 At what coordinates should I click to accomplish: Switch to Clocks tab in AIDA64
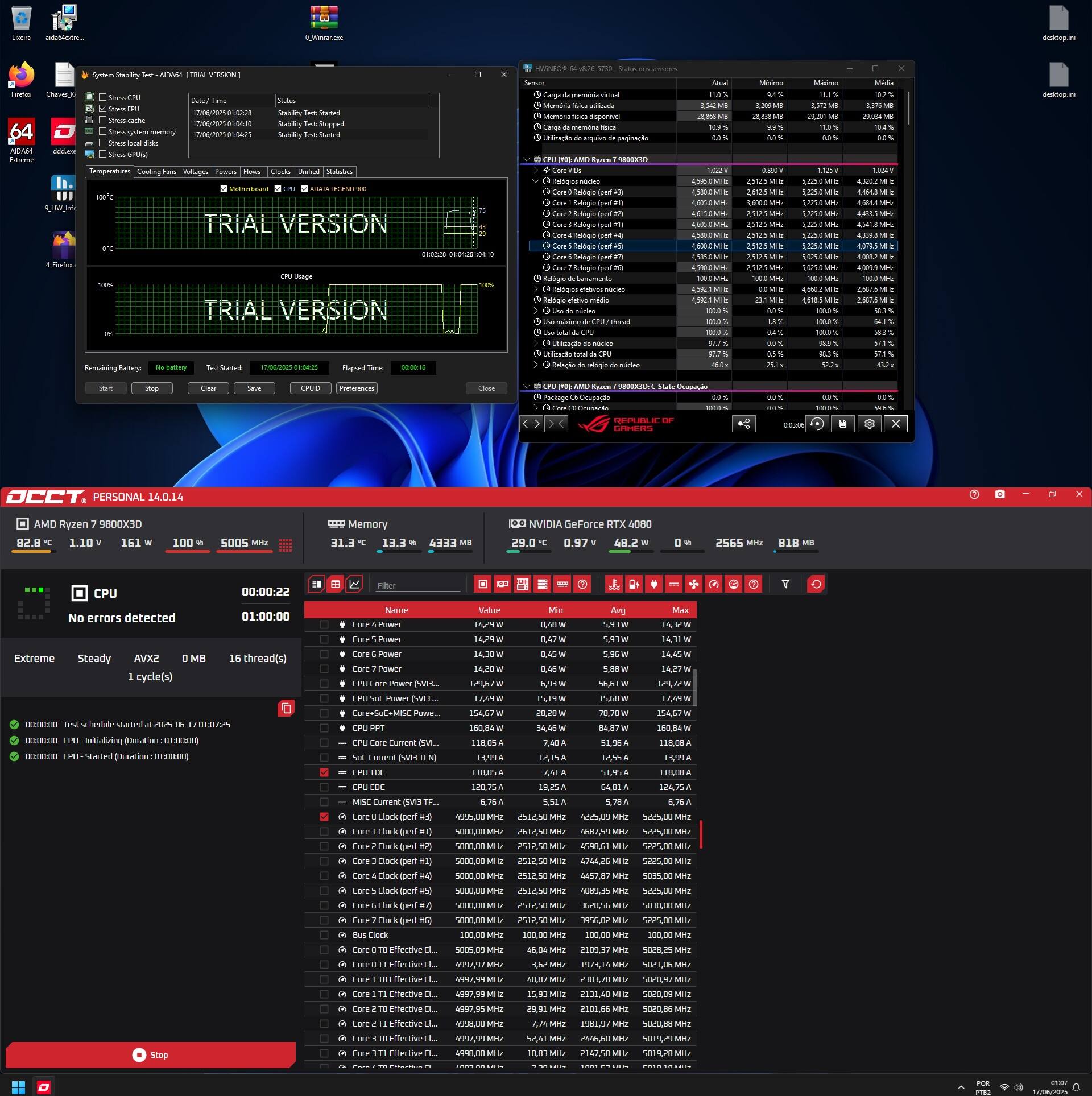(x=280, y=172)
